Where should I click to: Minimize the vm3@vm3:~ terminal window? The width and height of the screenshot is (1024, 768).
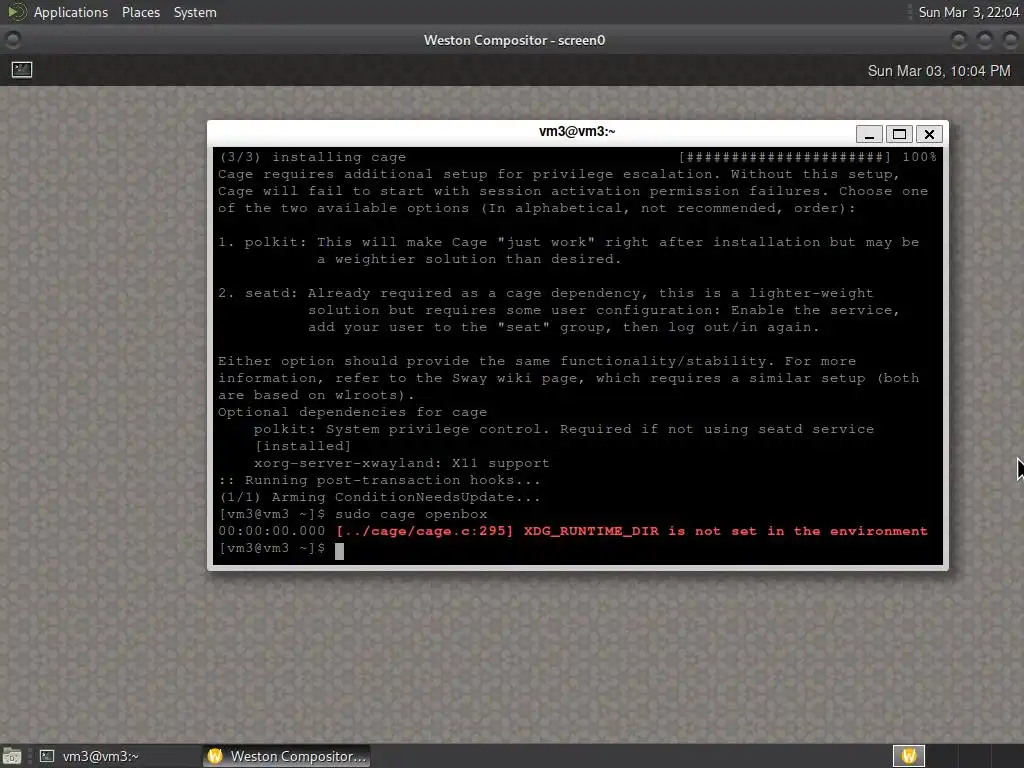tap(869, 135)
